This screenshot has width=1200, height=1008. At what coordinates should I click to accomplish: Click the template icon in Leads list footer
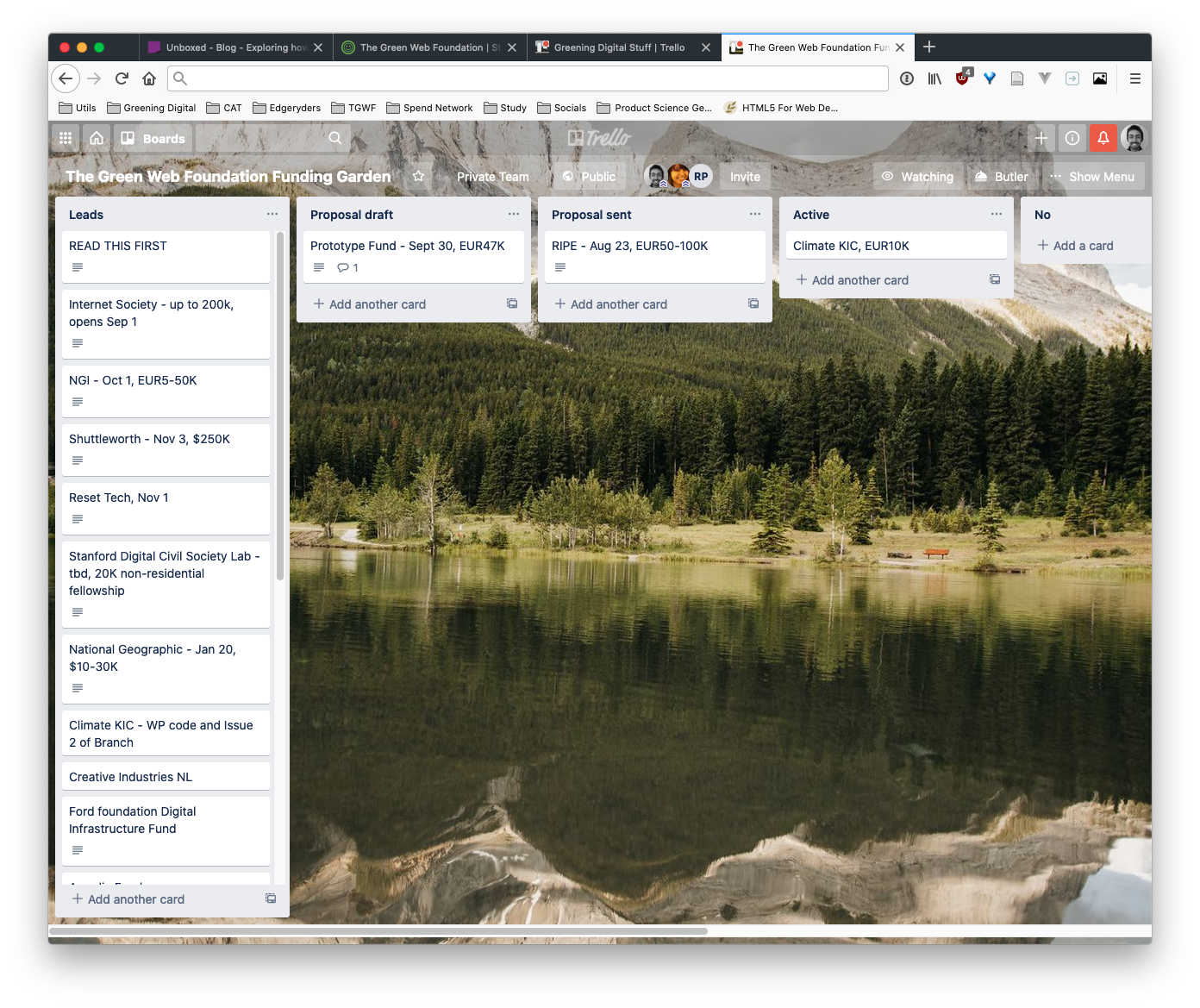coord(271,898)
